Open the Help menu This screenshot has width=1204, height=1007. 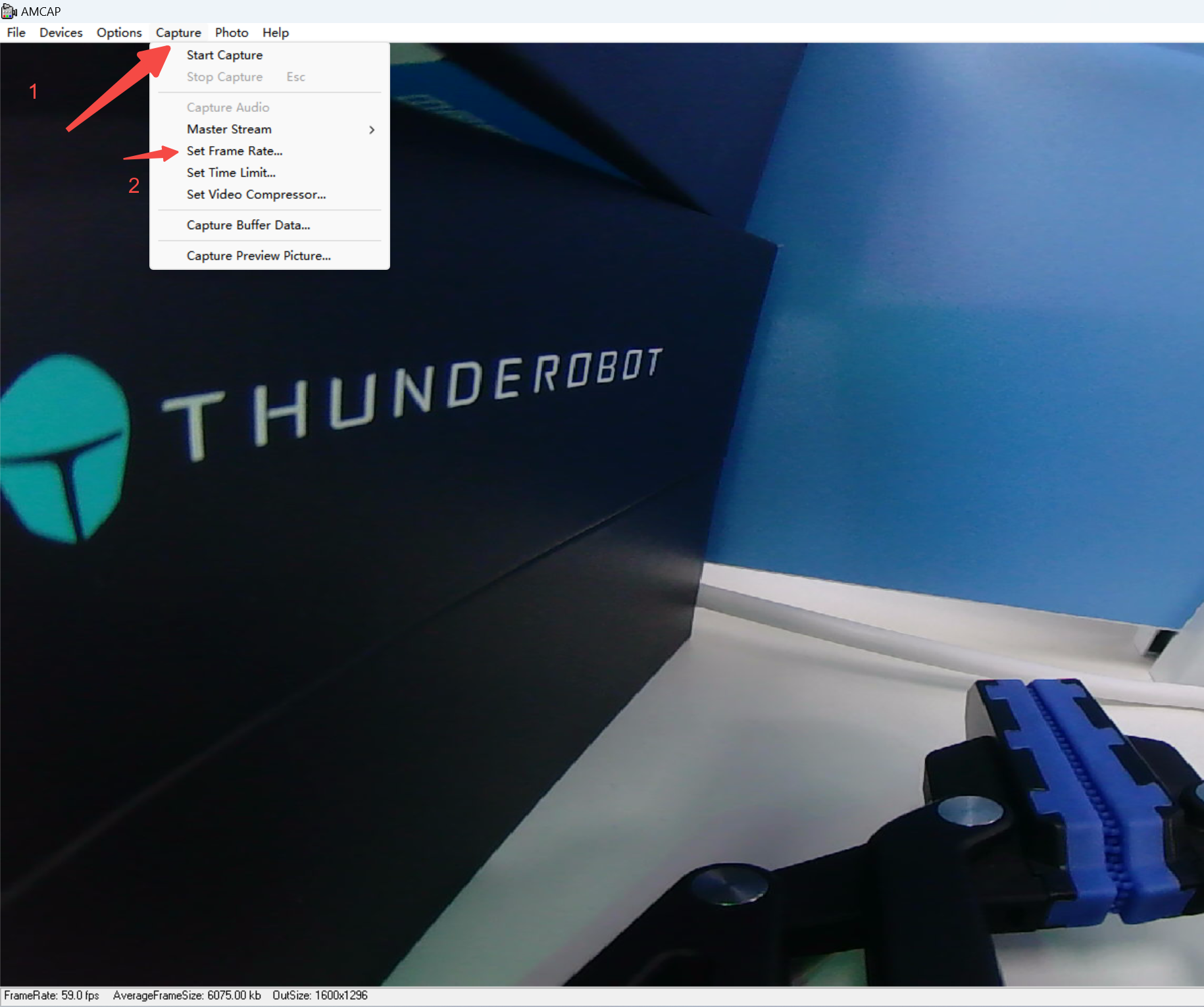[276, 32]
